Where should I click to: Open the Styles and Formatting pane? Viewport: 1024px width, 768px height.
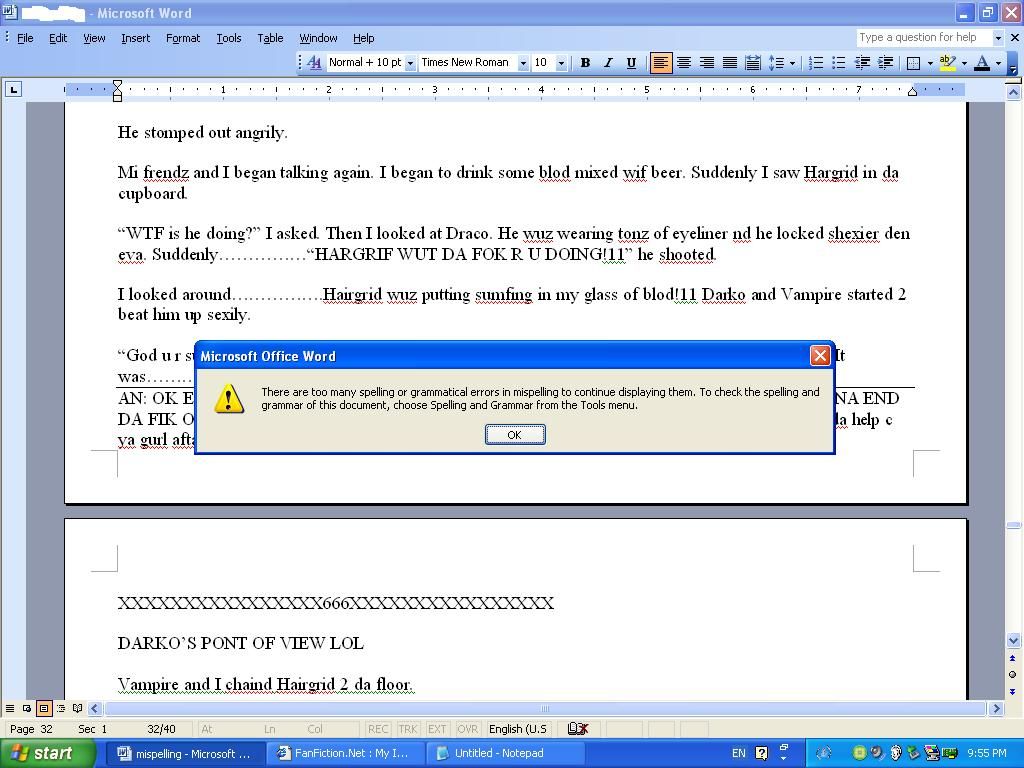coord(314,63)
